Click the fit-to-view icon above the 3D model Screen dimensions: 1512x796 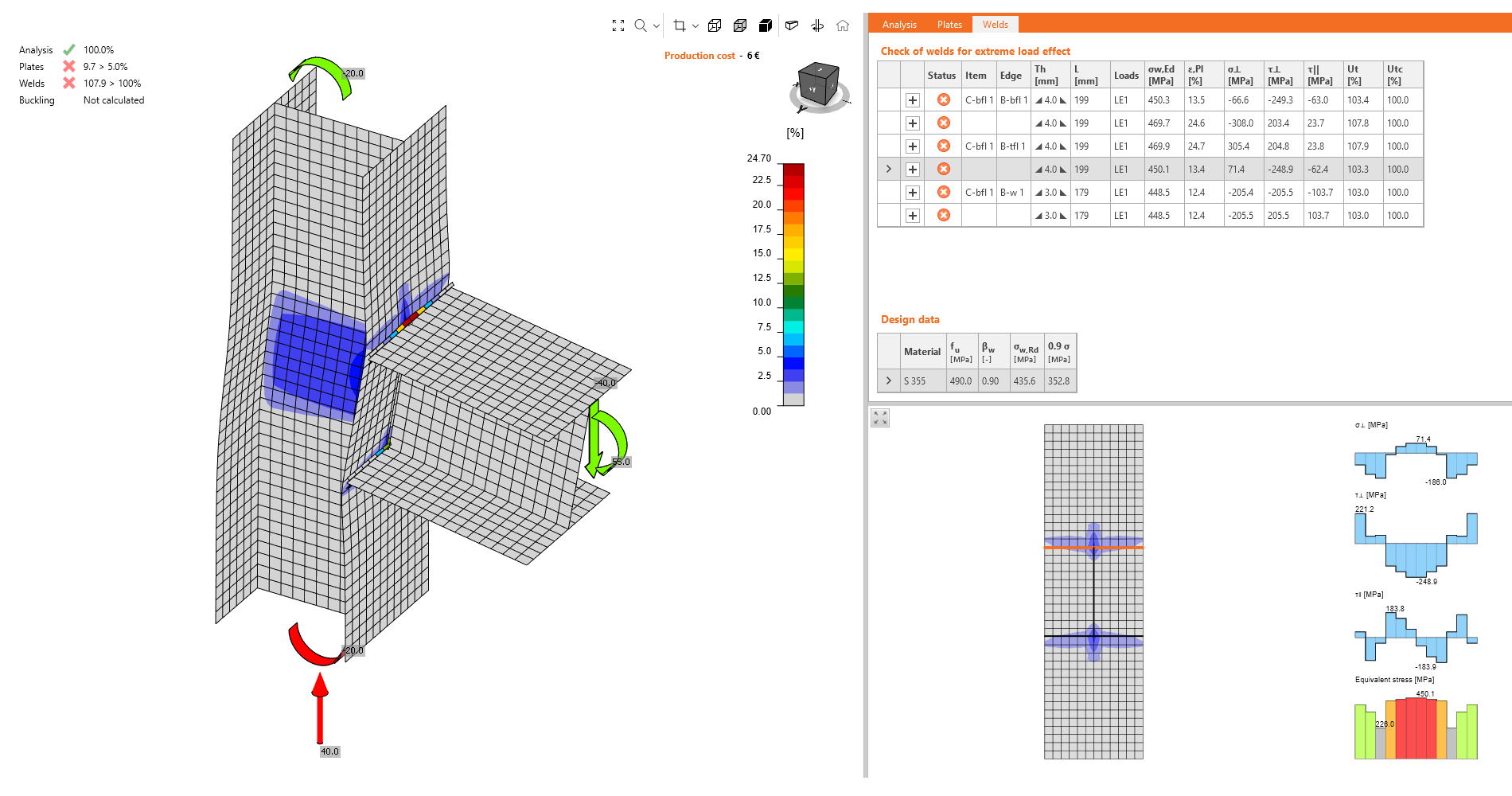619,25
